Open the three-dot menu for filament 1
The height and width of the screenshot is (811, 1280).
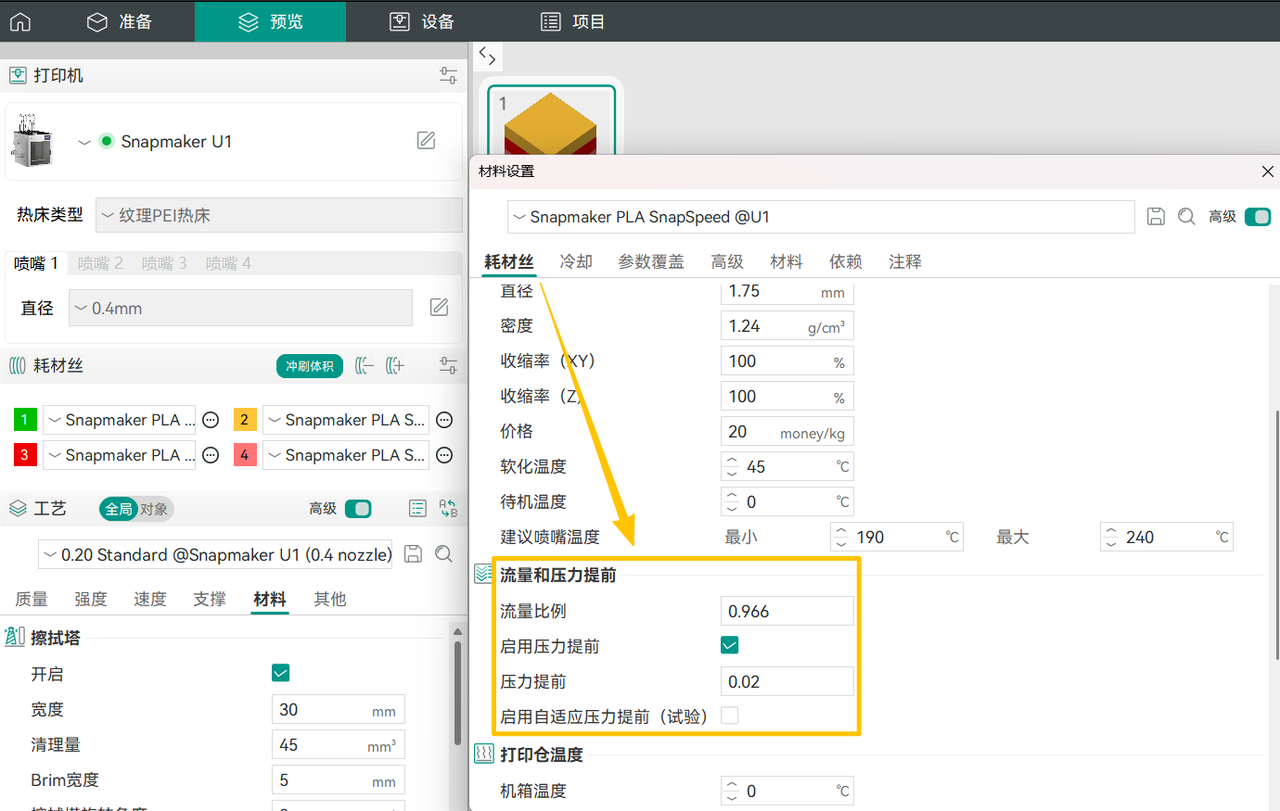click(x=210, y=420)
